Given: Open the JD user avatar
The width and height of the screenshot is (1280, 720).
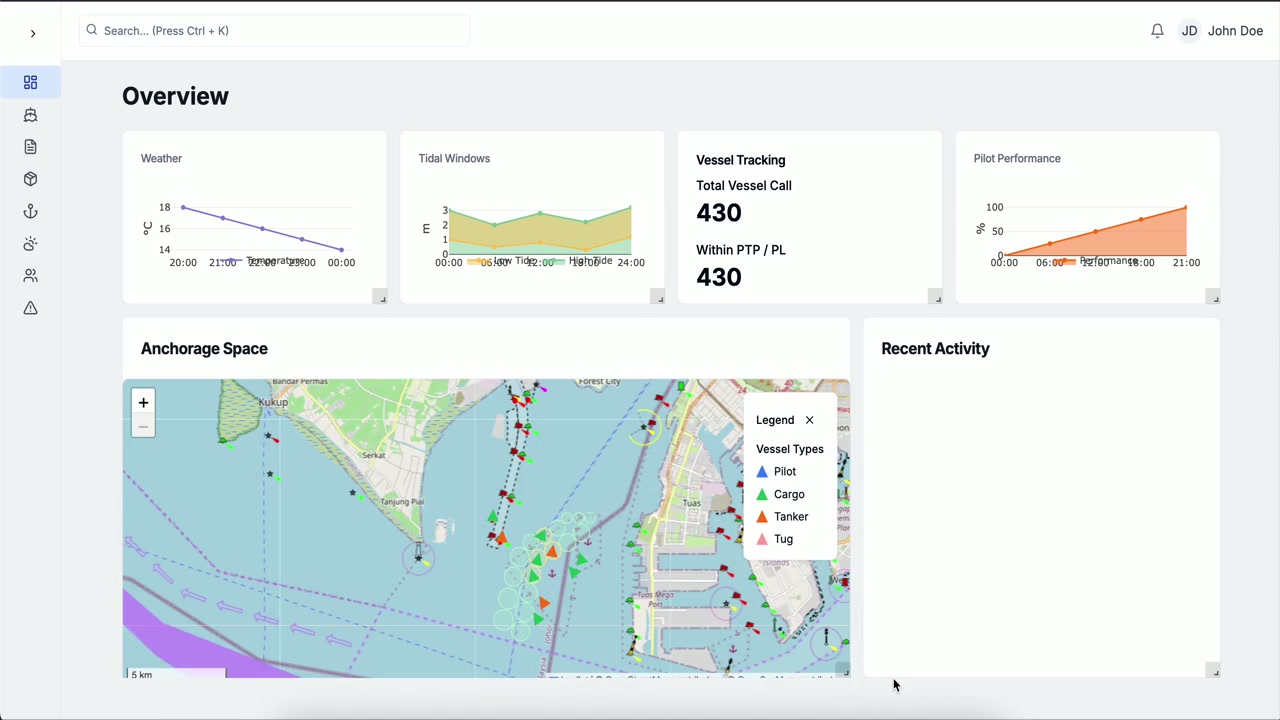Looking at the screenshot, I should pos(1189,31).
